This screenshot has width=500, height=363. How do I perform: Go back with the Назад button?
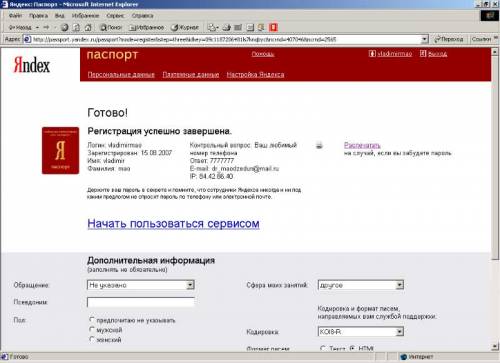(x=20, y=27)
